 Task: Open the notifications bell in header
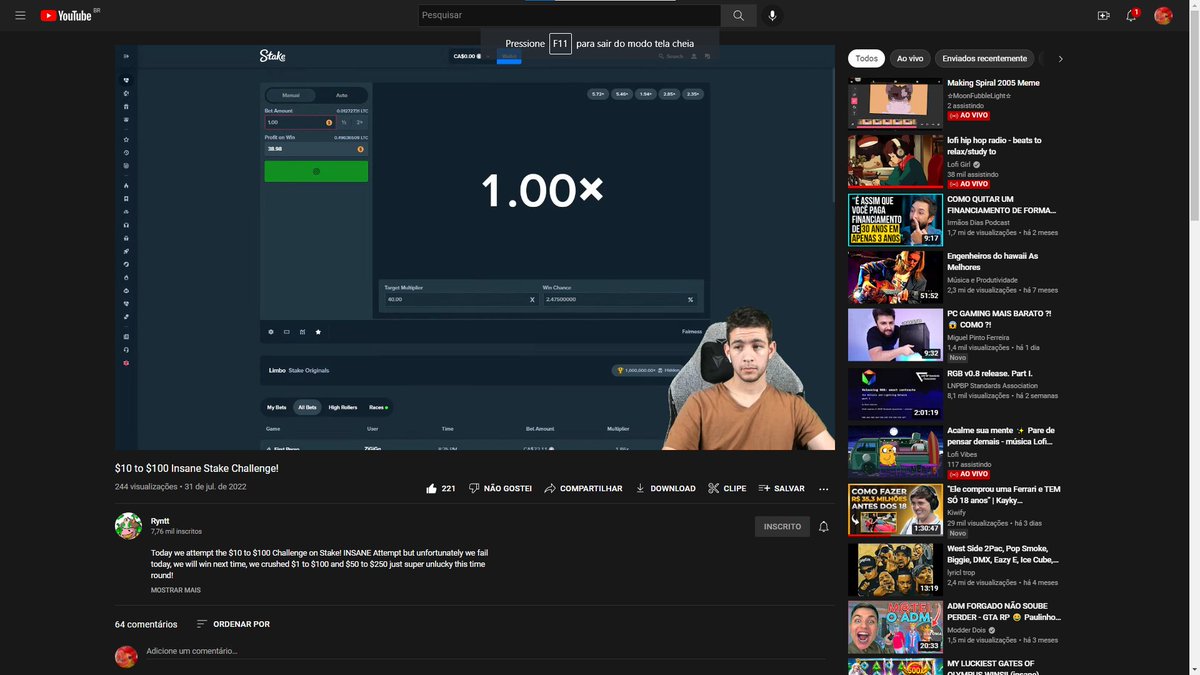coord(1132,16)
